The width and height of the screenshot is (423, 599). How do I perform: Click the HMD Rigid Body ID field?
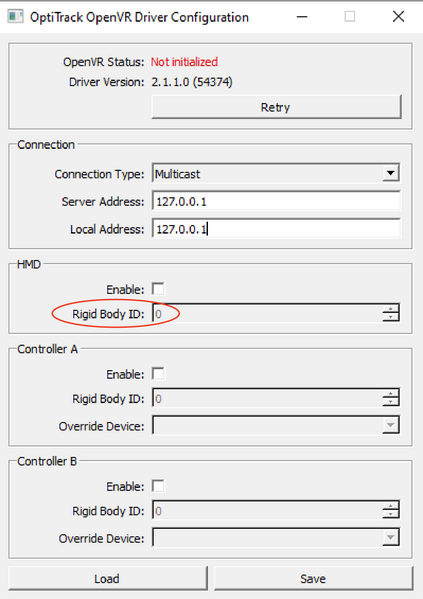pos(267,314)
